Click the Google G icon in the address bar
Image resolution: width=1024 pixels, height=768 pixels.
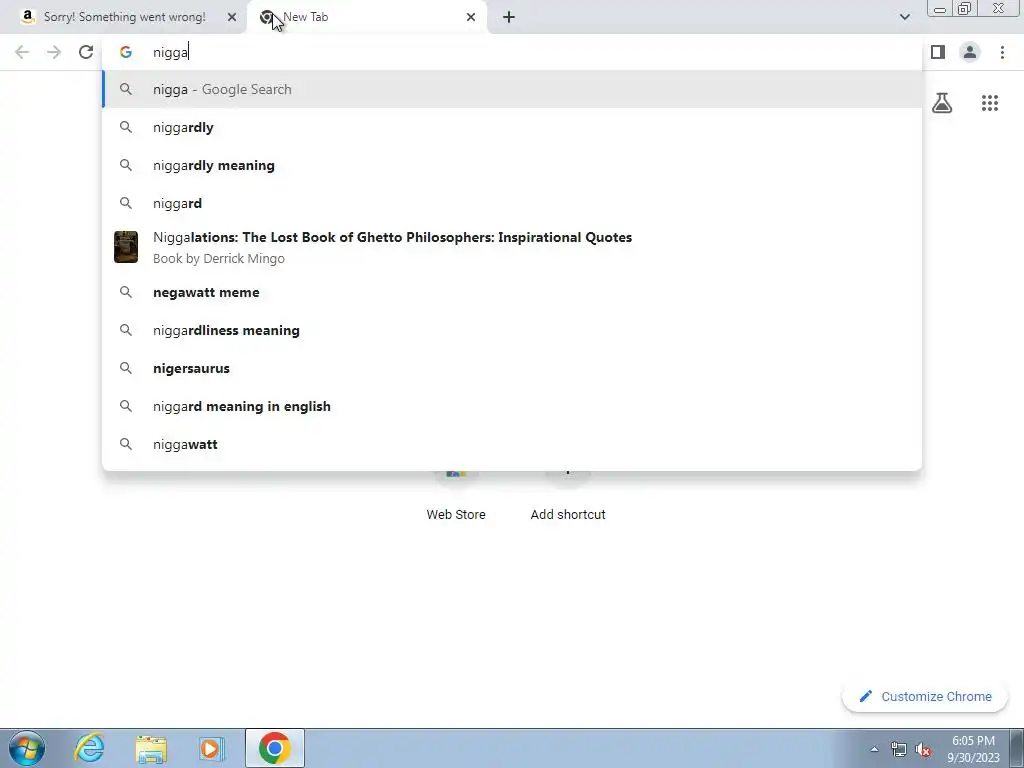[125, 52]
